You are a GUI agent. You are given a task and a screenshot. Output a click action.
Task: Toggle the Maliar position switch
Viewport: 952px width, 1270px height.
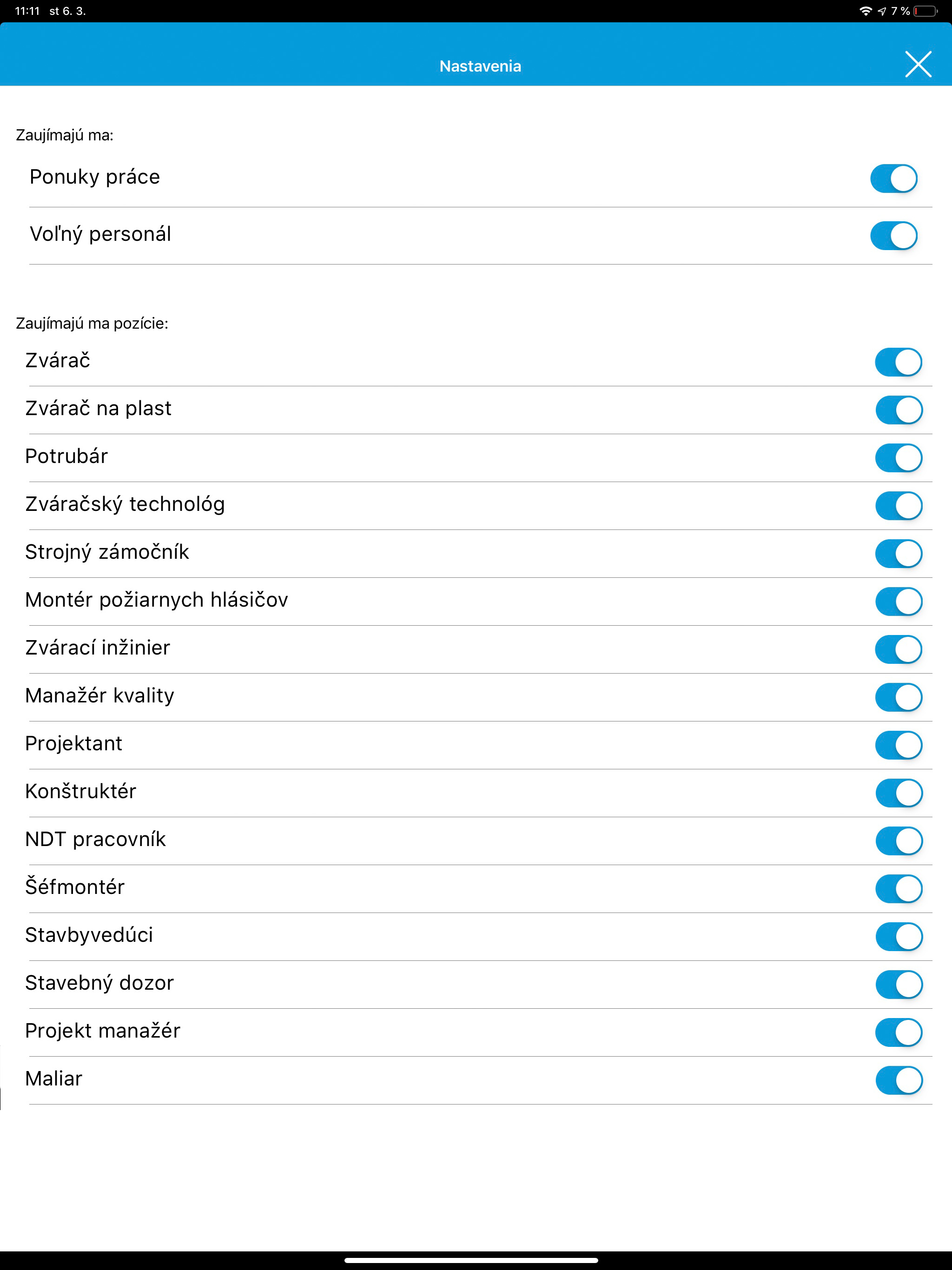(899, 1080)
